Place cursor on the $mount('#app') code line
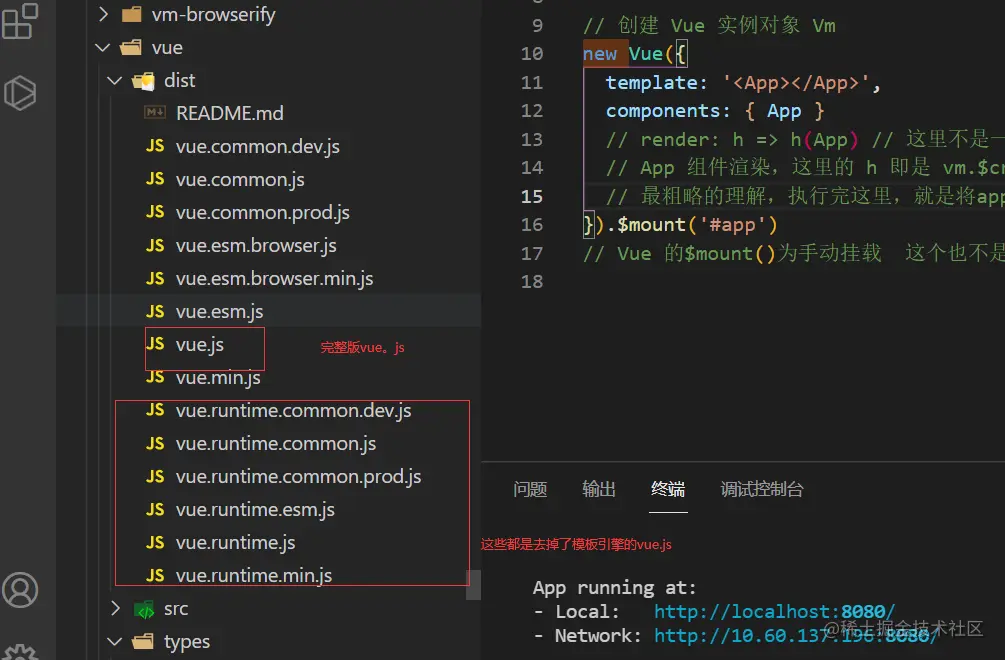1005x660 pixels. point(679,225)
